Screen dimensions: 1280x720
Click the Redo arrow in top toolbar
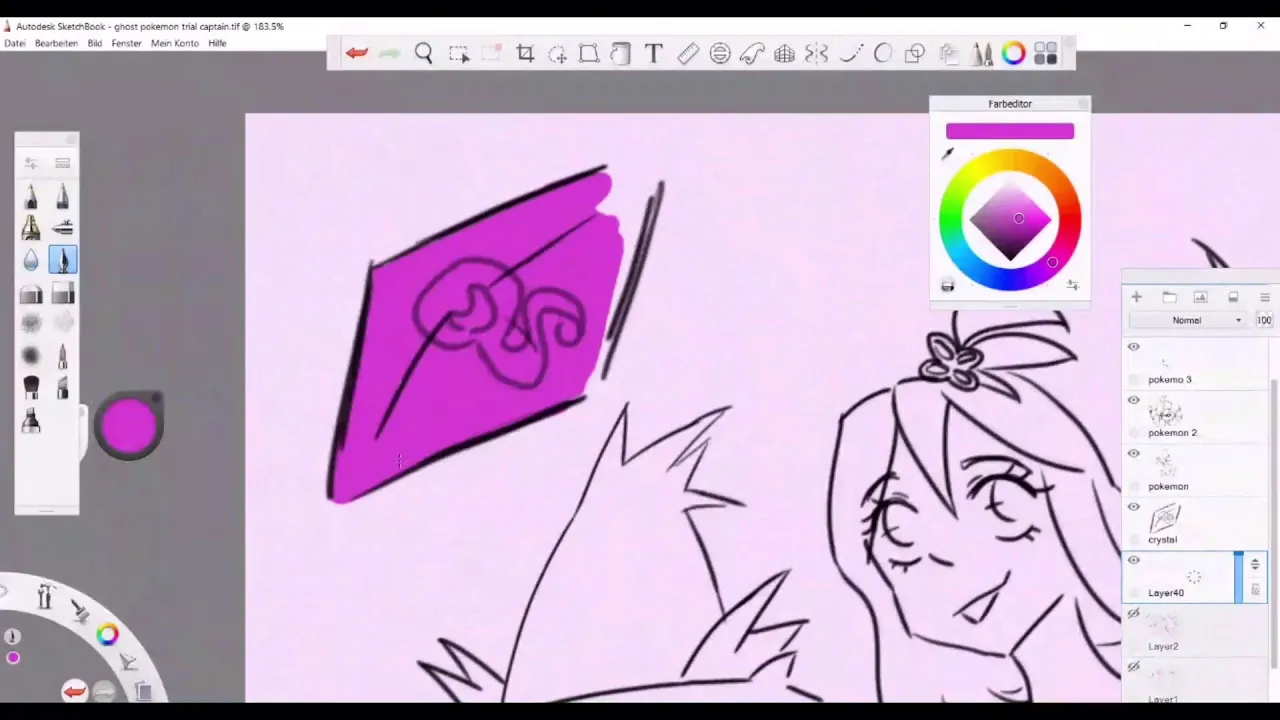click(x=390, y=53)
